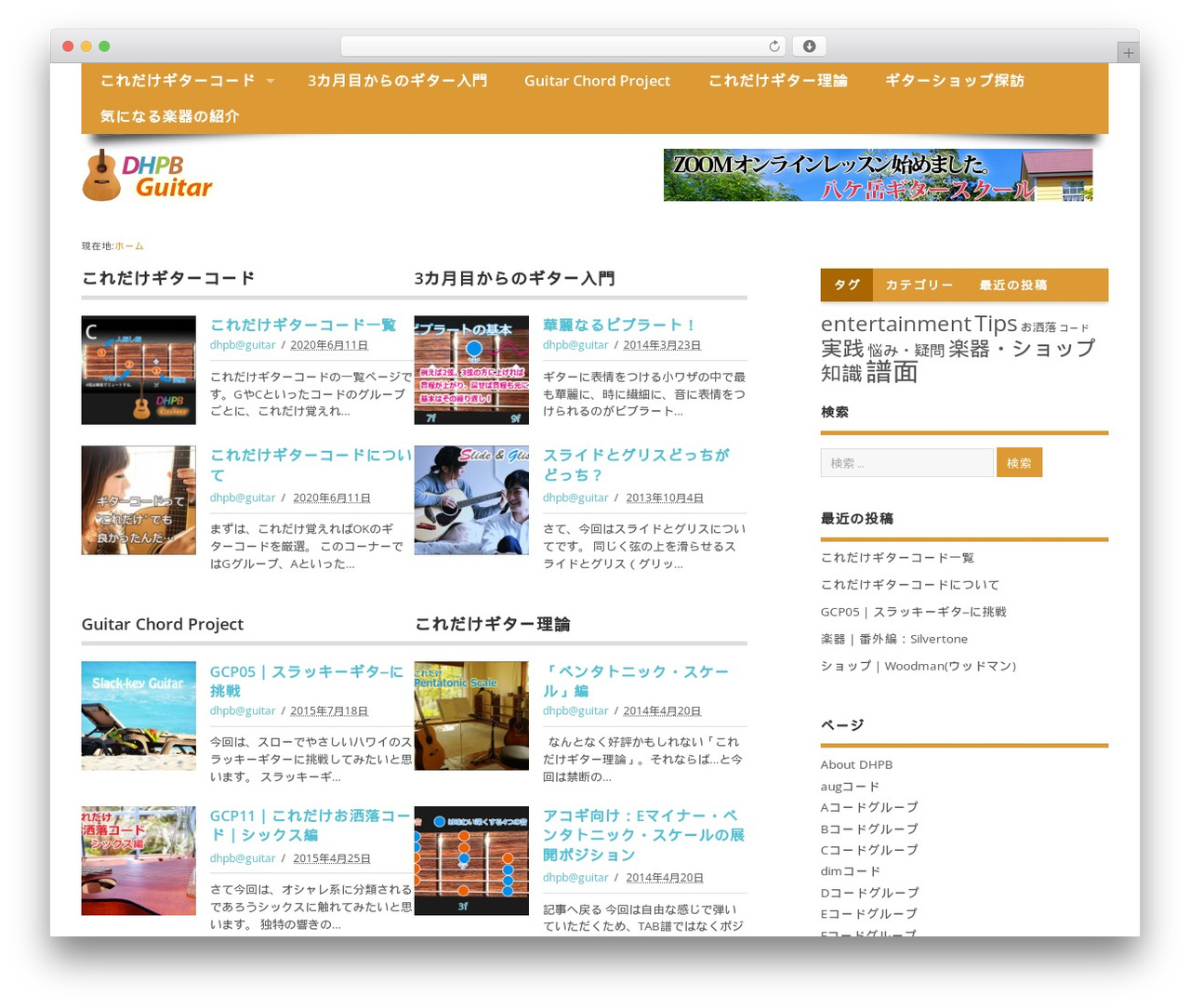Image resolution: width=1190 pixels, height=1008 pixels.
Task: Open 「ペンタトニック・スケール」編 article title
Action: [x=636, y=681]
